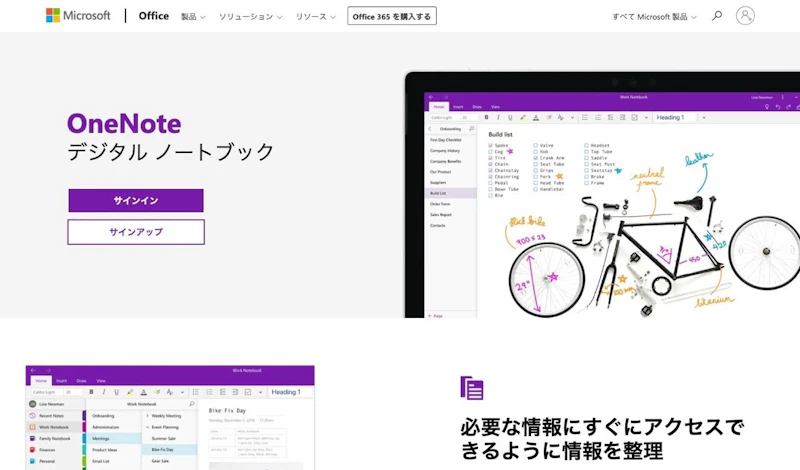Image resolution: width=800 pixels, height=470 pixels.
Task: Select the Bike Fix Day page in the lower screenshot
Action: 169,450
